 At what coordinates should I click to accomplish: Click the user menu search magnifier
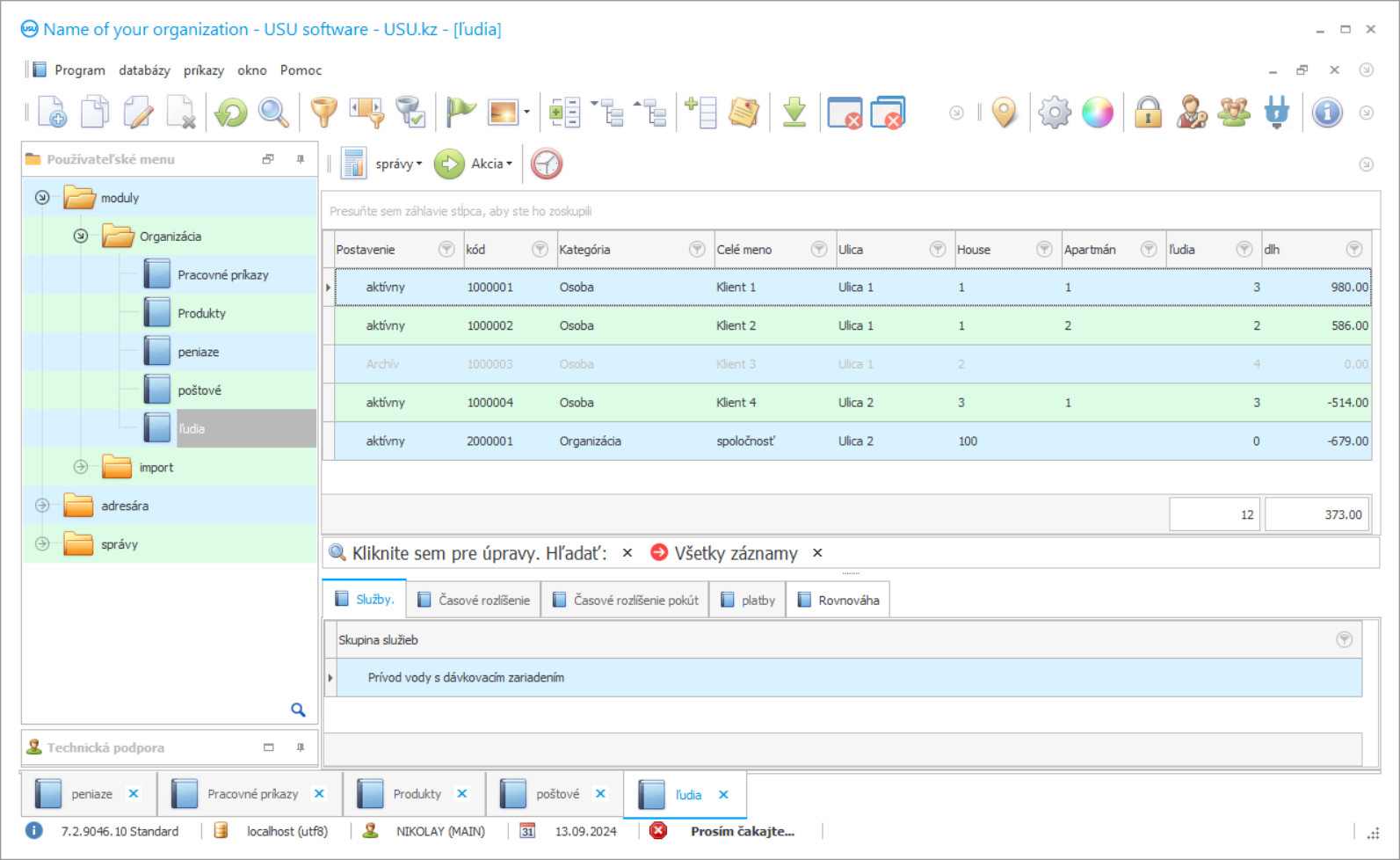coord(298,710)
